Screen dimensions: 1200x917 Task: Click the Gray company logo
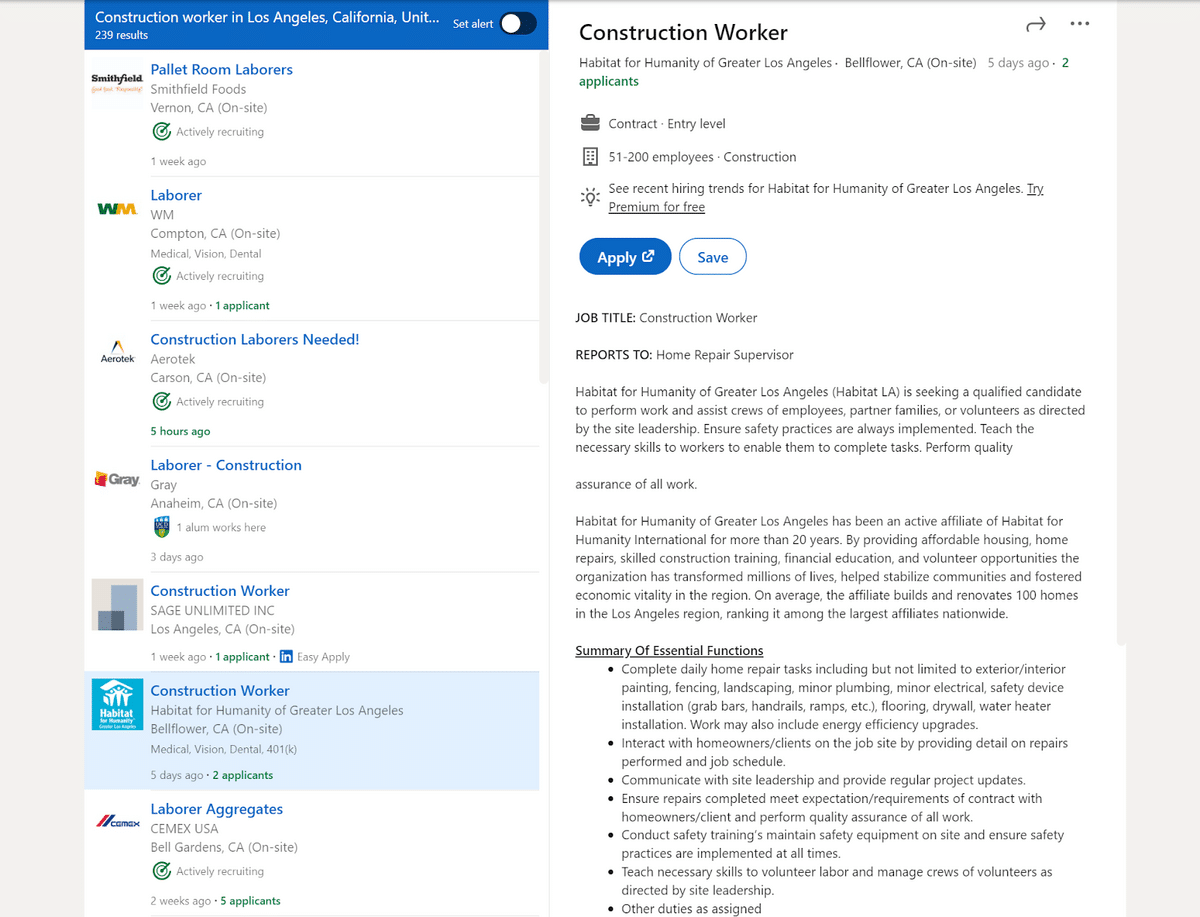pyautogui.click(x=117, y=479)
